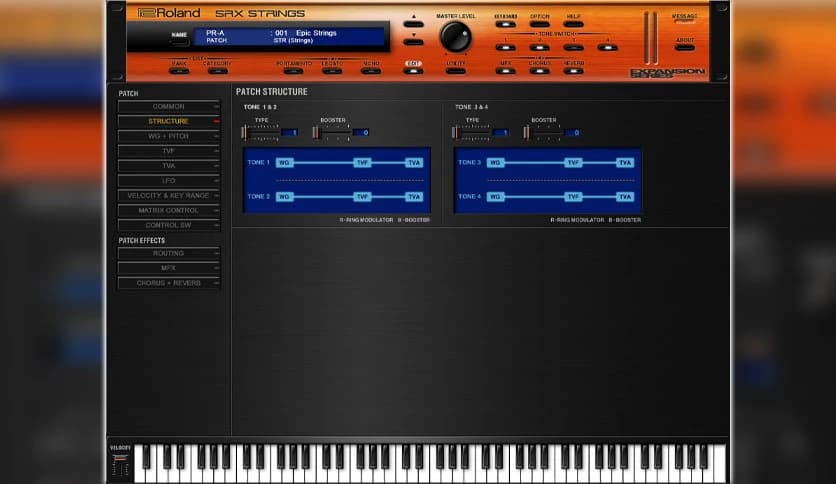Click the Tone 4 WG block
Image resolution: width=836 pixels, height=484 pixels.
point(495,197)
